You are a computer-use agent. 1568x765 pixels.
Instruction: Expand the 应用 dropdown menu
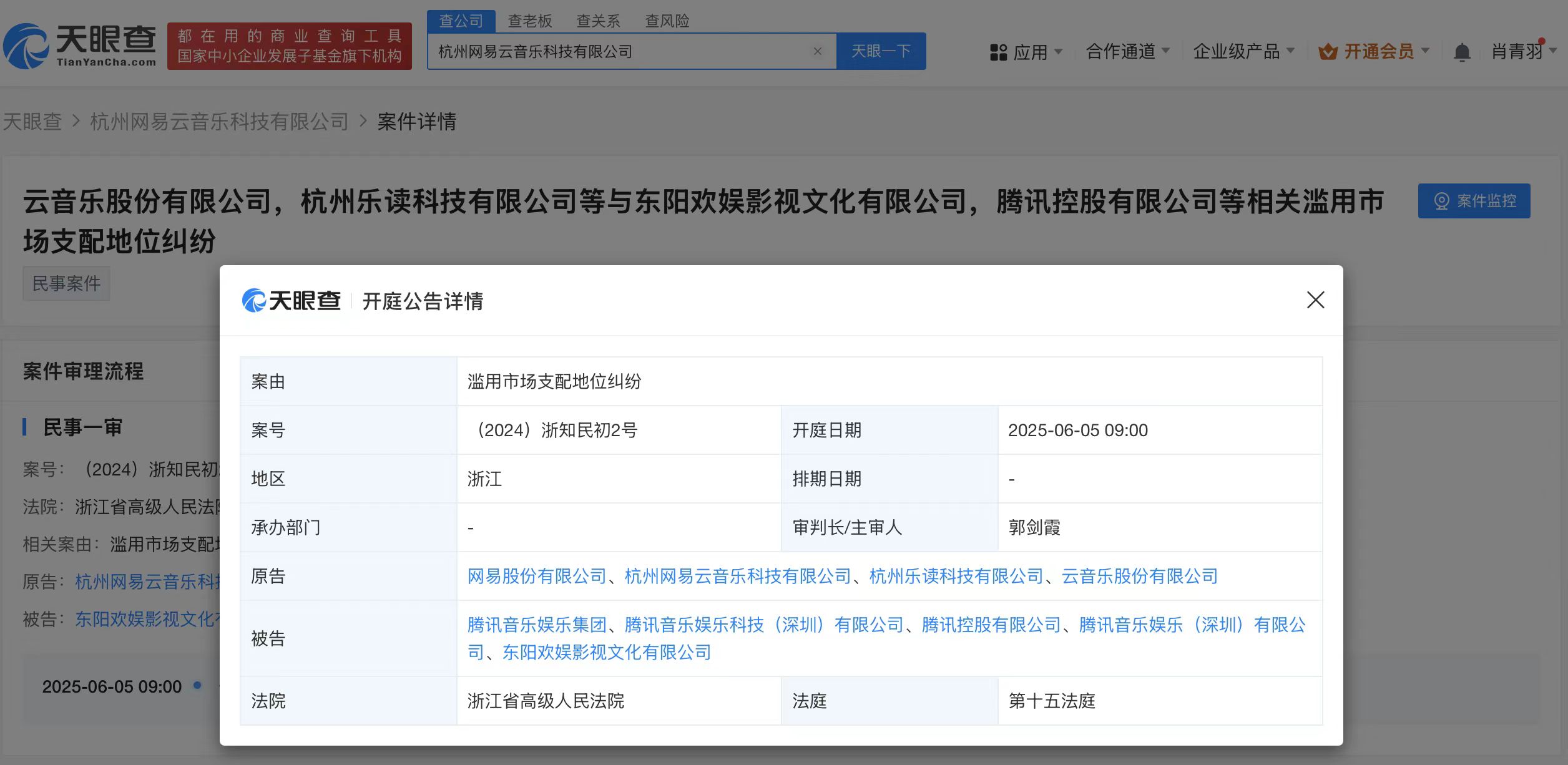coord(1058,51)
